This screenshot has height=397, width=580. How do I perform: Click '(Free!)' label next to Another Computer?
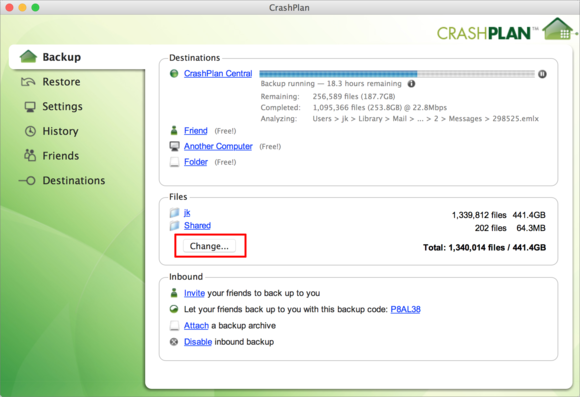[x=270, y=147]
